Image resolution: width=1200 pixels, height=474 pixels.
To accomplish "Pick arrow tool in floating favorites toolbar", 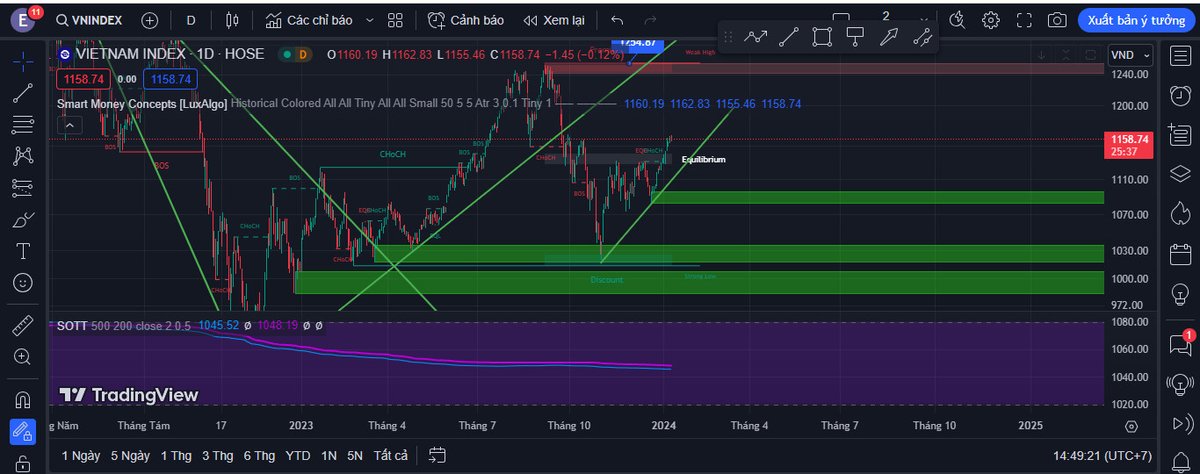I will tap(888, 37).
